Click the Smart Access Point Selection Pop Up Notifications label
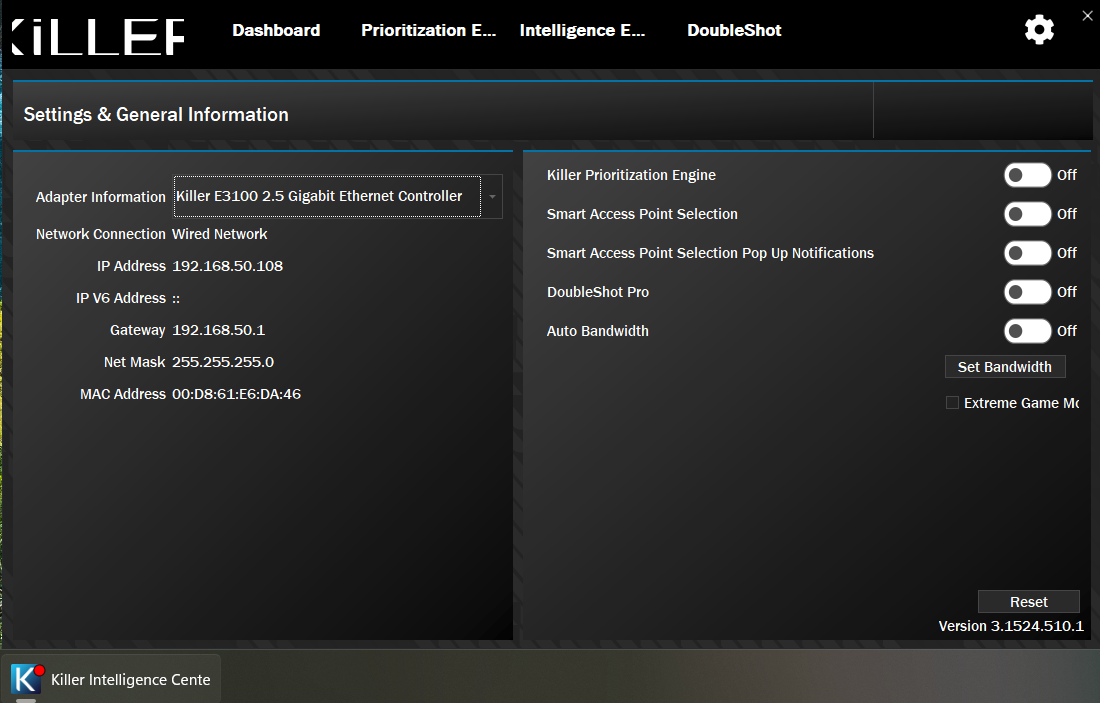 tap(711, 253)
